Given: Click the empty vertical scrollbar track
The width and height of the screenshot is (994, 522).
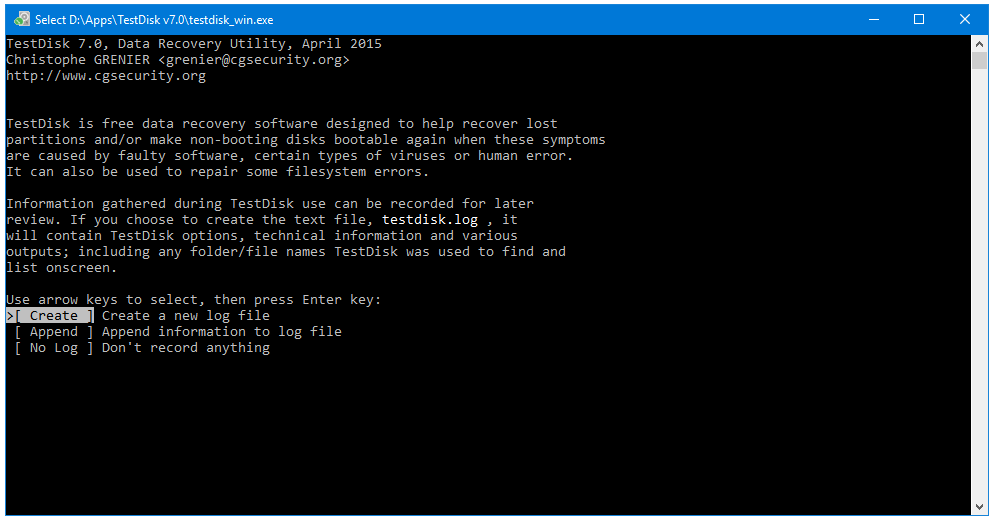Looking at the screenshot, I should (979, 284).
